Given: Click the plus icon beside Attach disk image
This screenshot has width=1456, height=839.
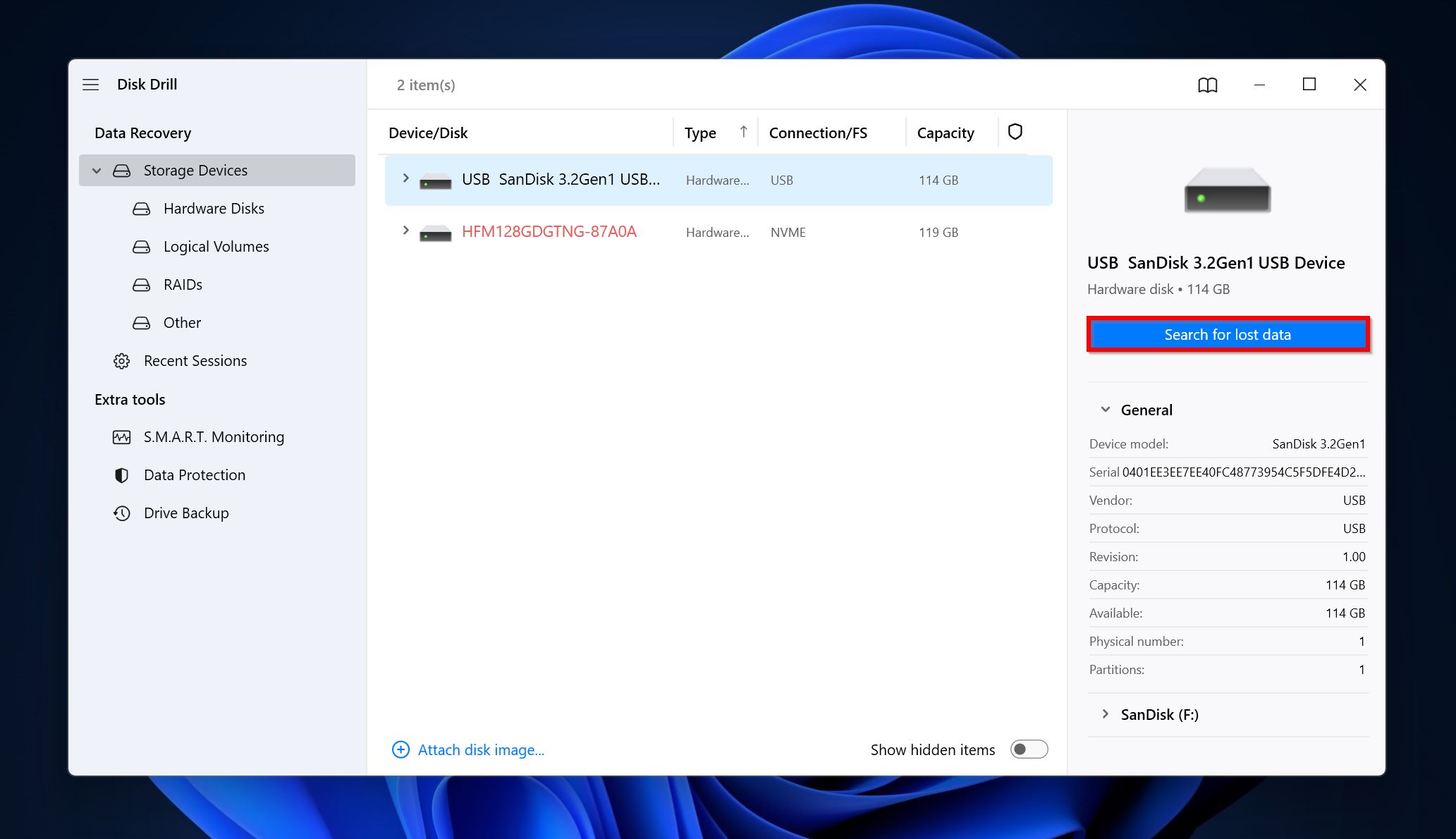Looking at the screenshot, I should click(400, 749).
